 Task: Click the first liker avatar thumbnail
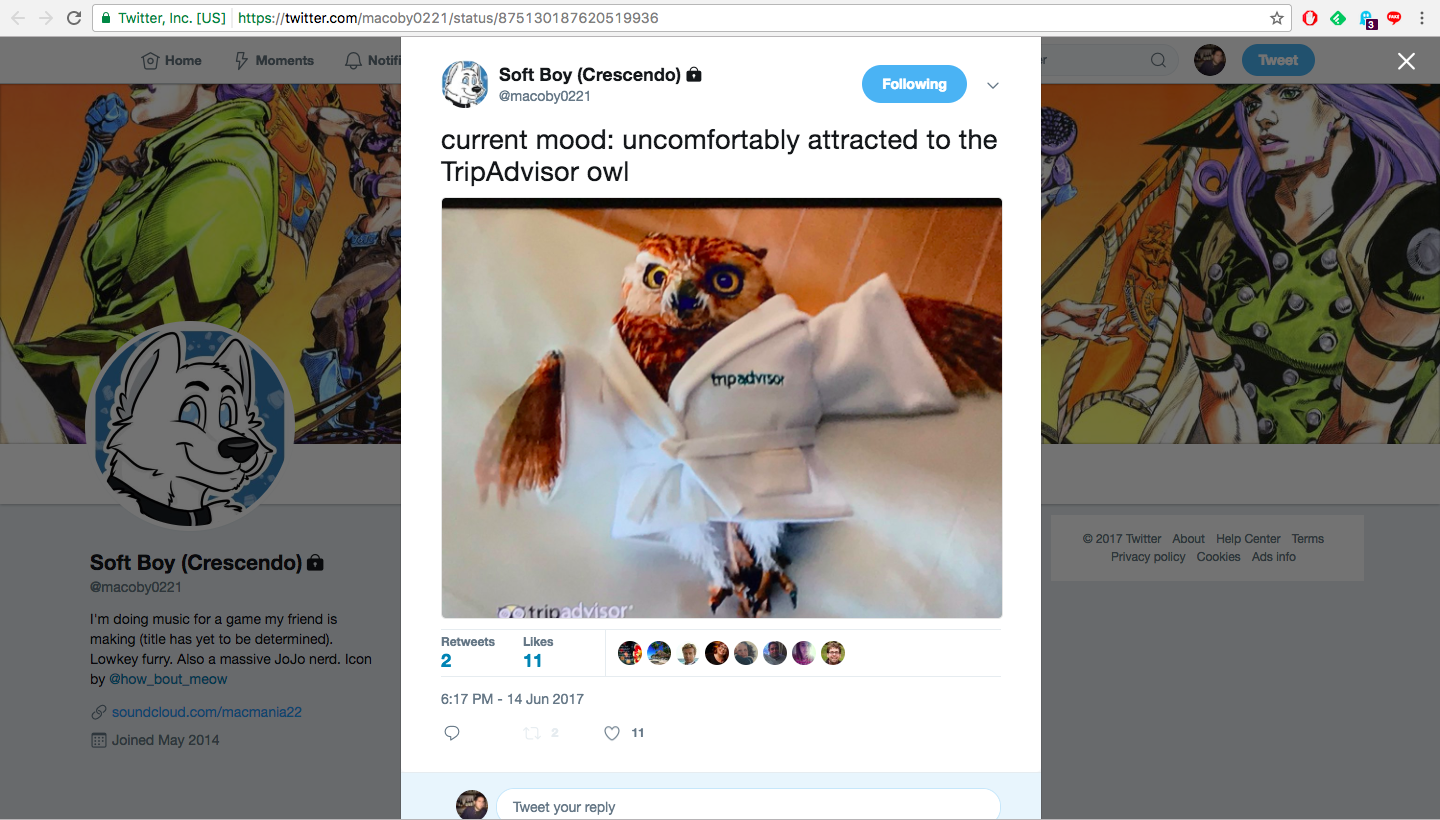[x=630, y=653]
